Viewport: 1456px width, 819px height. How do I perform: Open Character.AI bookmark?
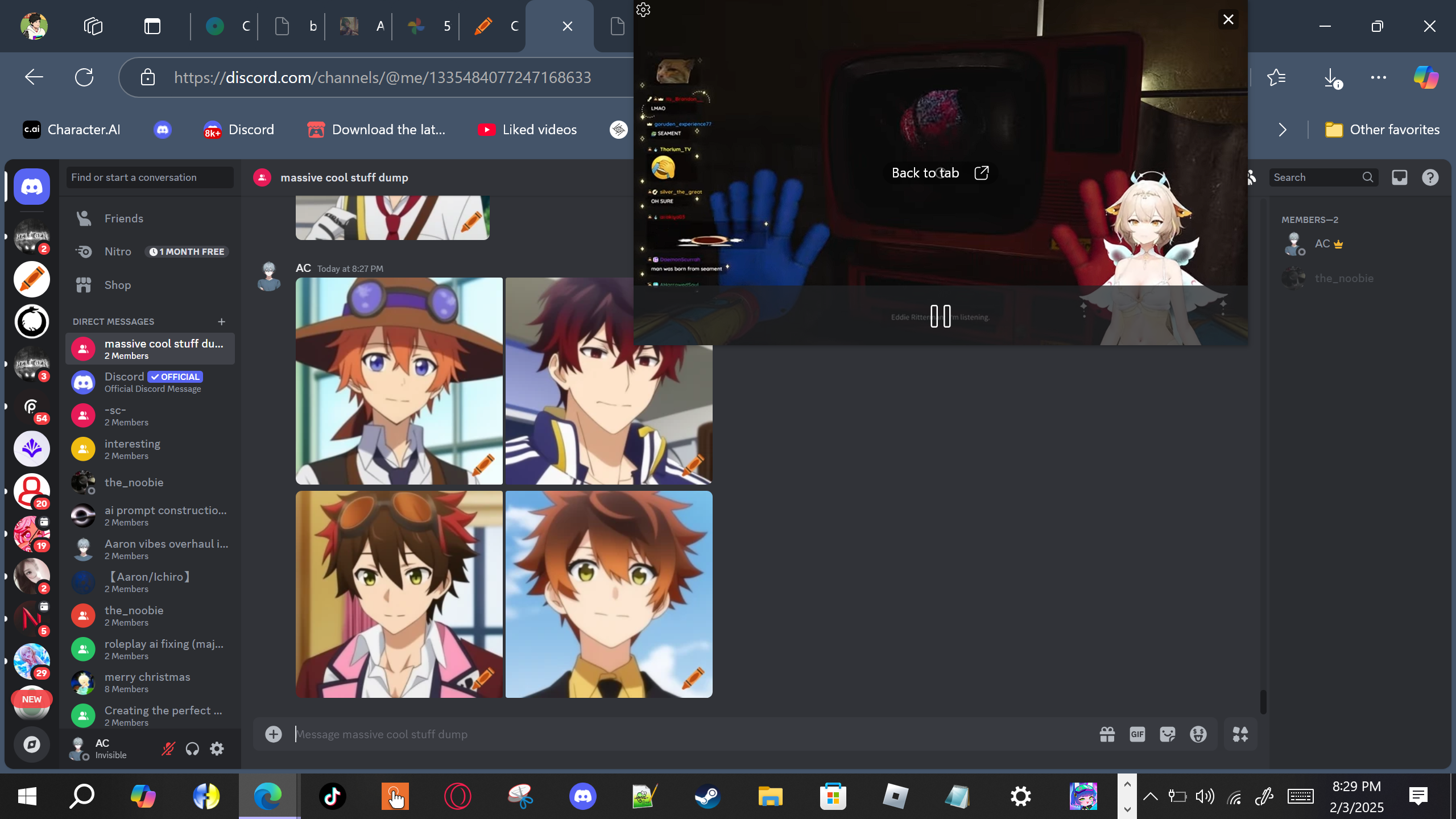pyautogui.click(x=72, y=130)
